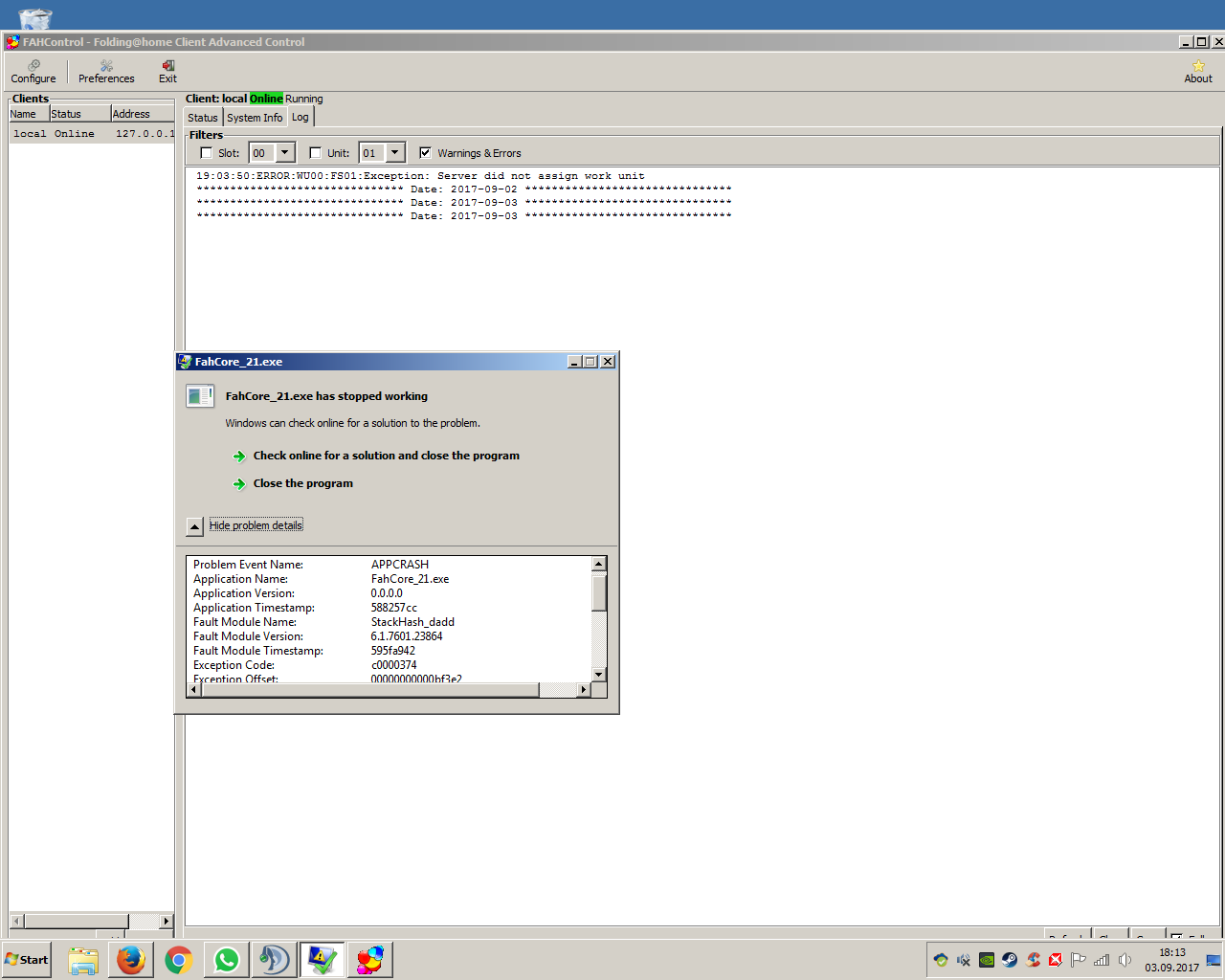Click the exception code c0000374
Image resolution: width=1225 pixels, height=980 pixels.
393,665
